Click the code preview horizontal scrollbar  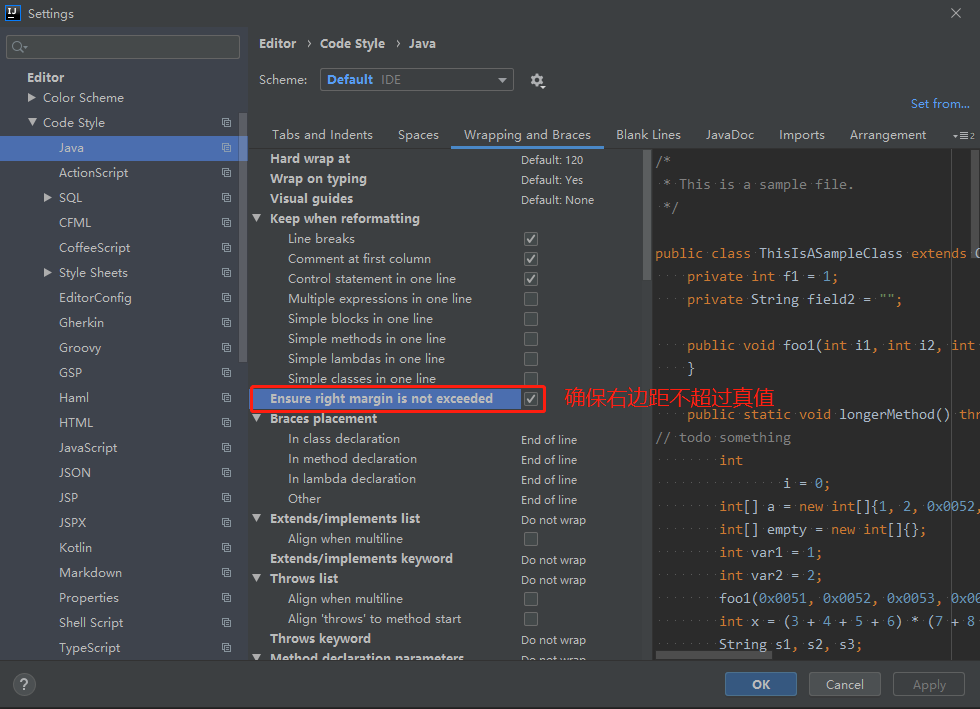[x=713, y=655]
